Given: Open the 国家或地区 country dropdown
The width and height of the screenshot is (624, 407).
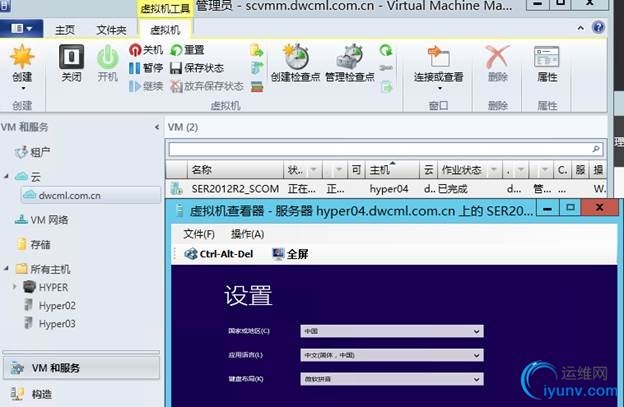Looking at the screenshot, I should (x=392, y=331).
